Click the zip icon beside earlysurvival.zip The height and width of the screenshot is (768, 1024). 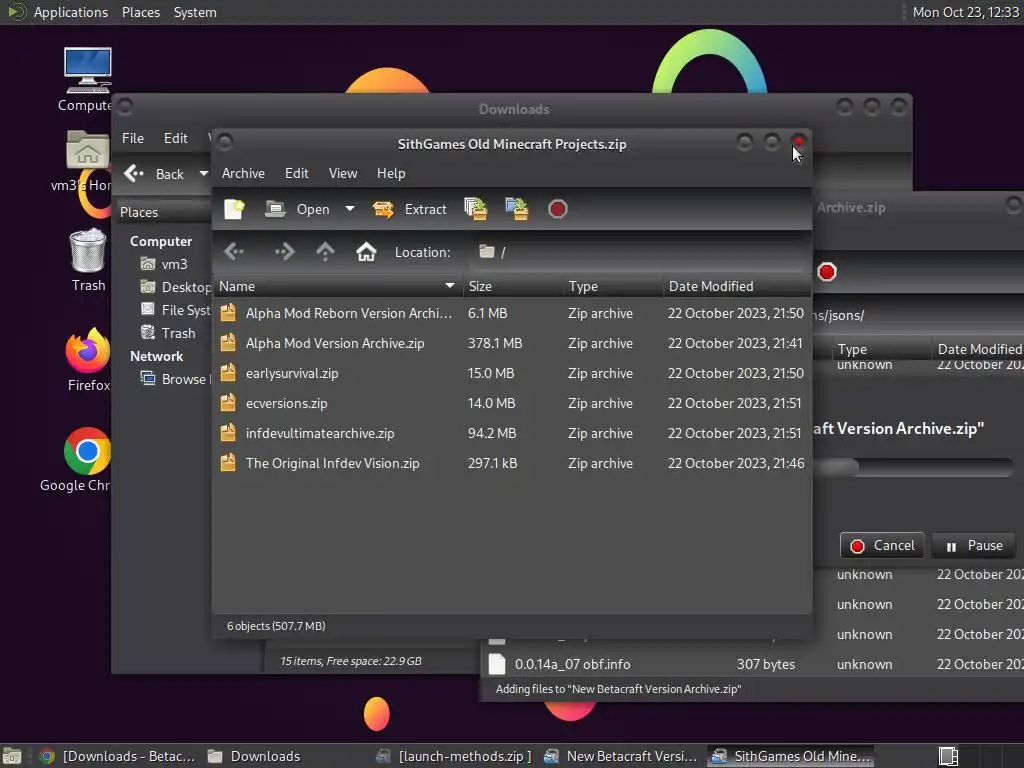pos(228,373)
